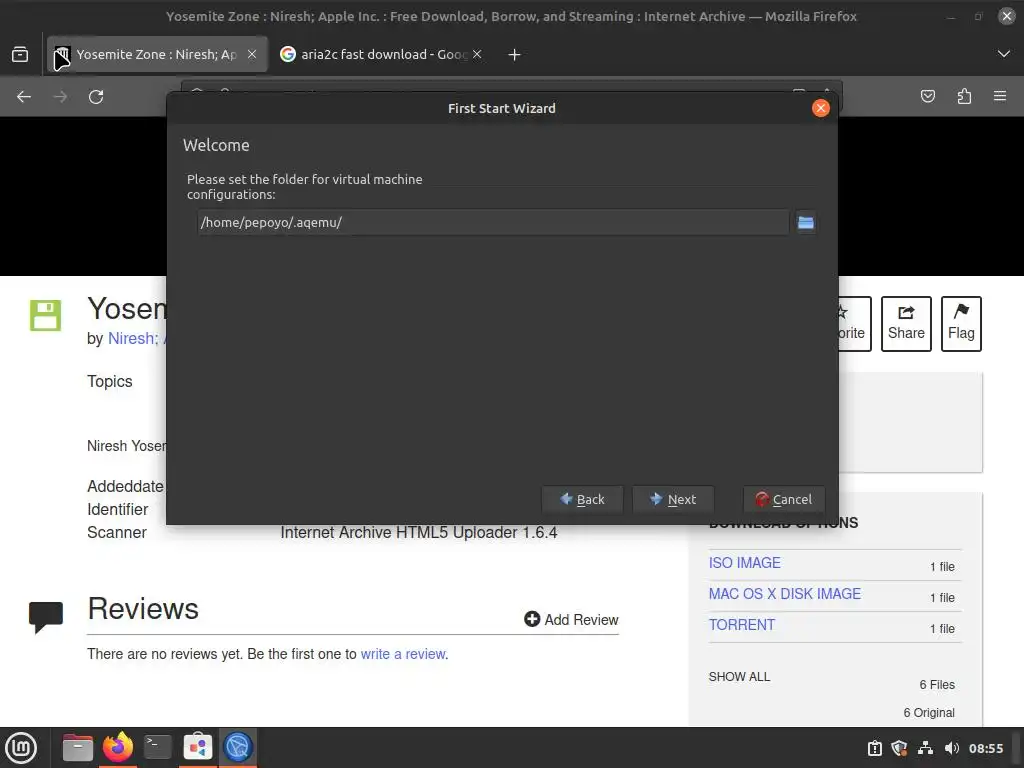Switch to Yosemite Zone Firefox tab
This screenshot has height=768, width=1024.
[x=157, y=55]
